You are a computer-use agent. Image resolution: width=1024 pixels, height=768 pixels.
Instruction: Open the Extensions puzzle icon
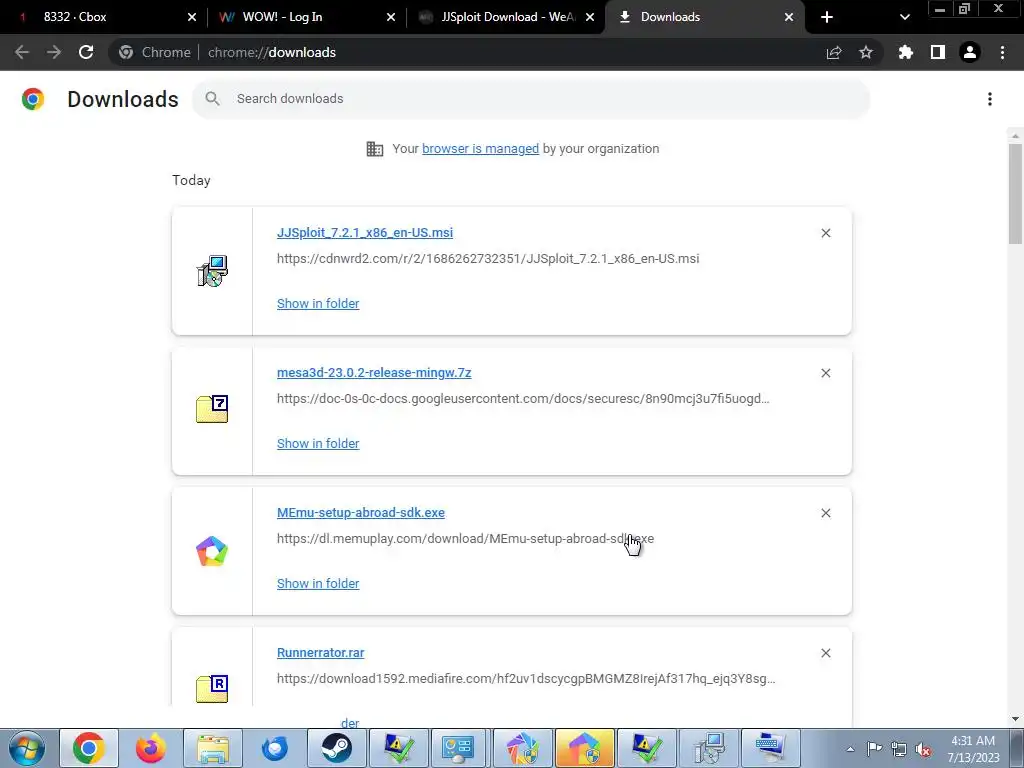click(905, 52)
